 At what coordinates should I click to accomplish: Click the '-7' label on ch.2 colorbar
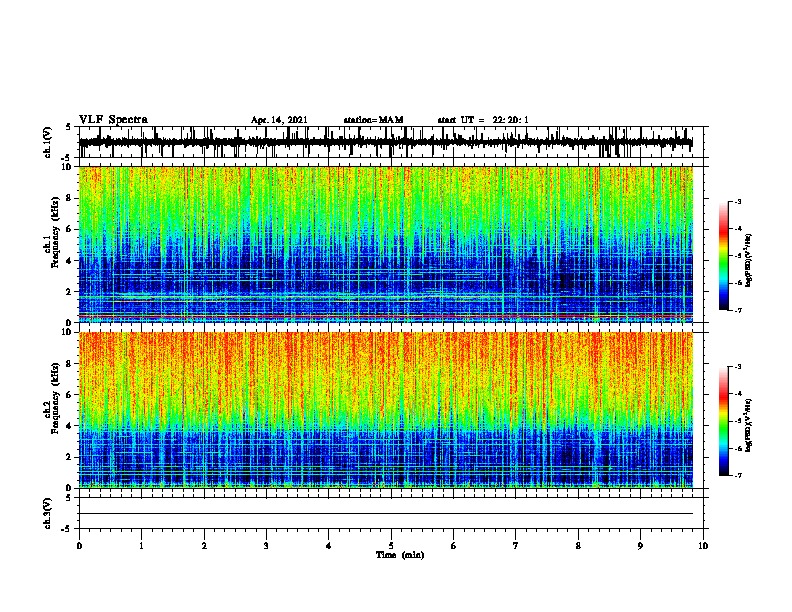click(x=737, y=475)
